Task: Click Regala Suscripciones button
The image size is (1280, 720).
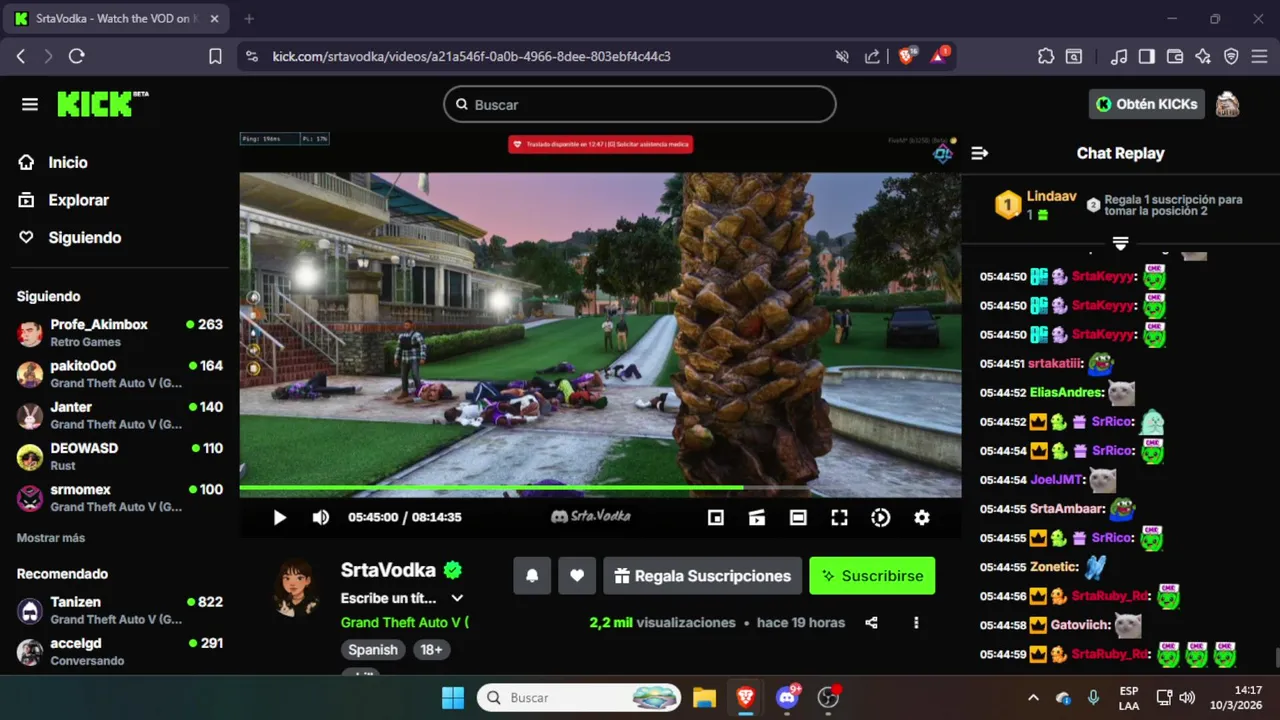Action: (702, 576)
